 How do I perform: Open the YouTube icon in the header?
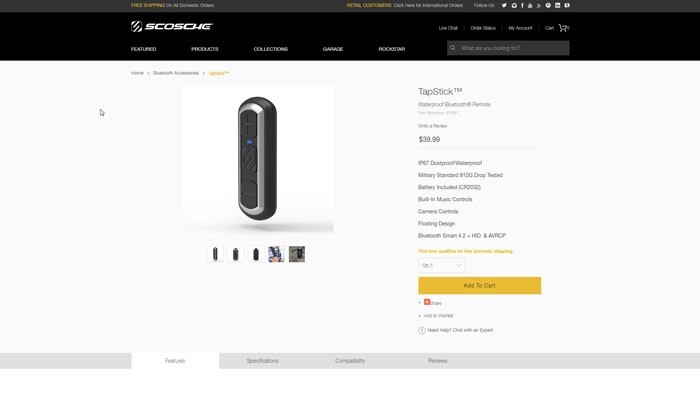point(530,5)
